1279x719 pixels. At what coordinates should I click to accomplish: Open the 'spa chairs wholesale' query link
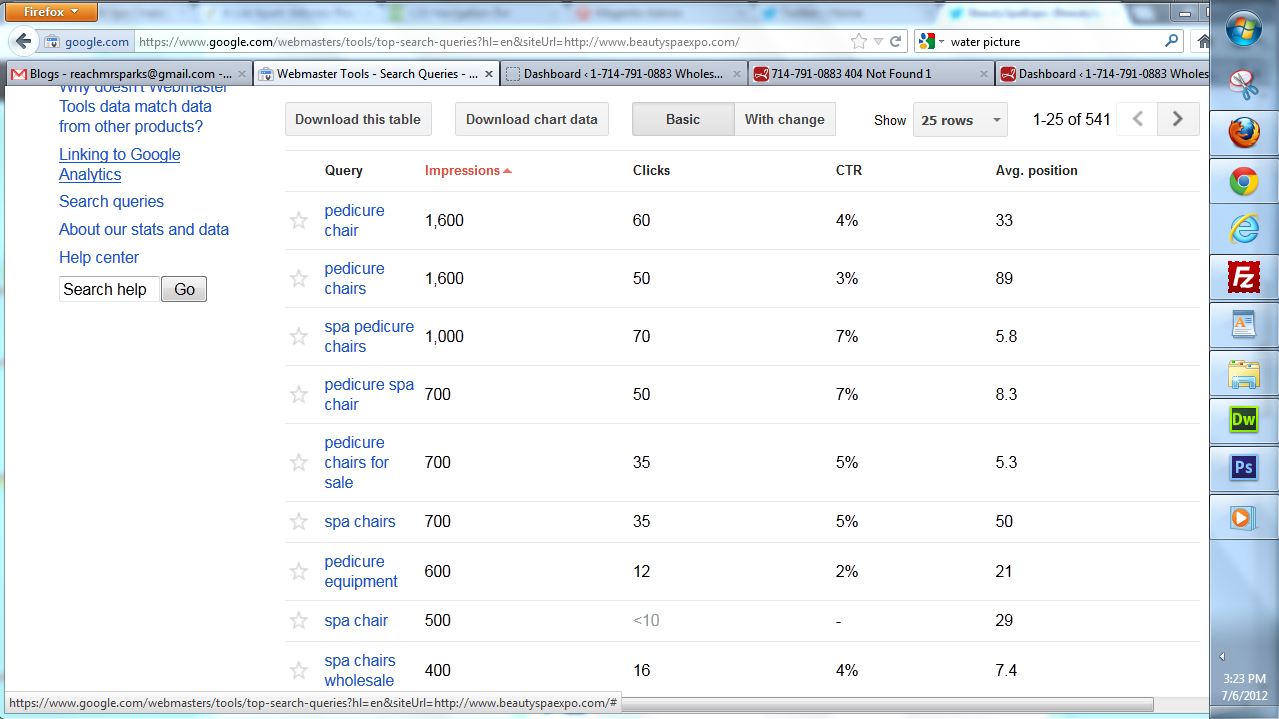pos(360,670)
